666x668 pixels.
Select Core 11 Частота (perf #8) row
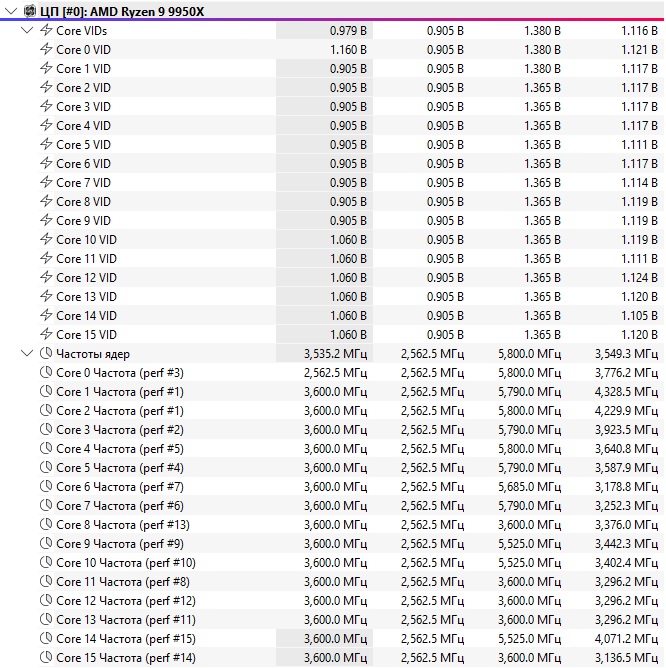point(350,582)
